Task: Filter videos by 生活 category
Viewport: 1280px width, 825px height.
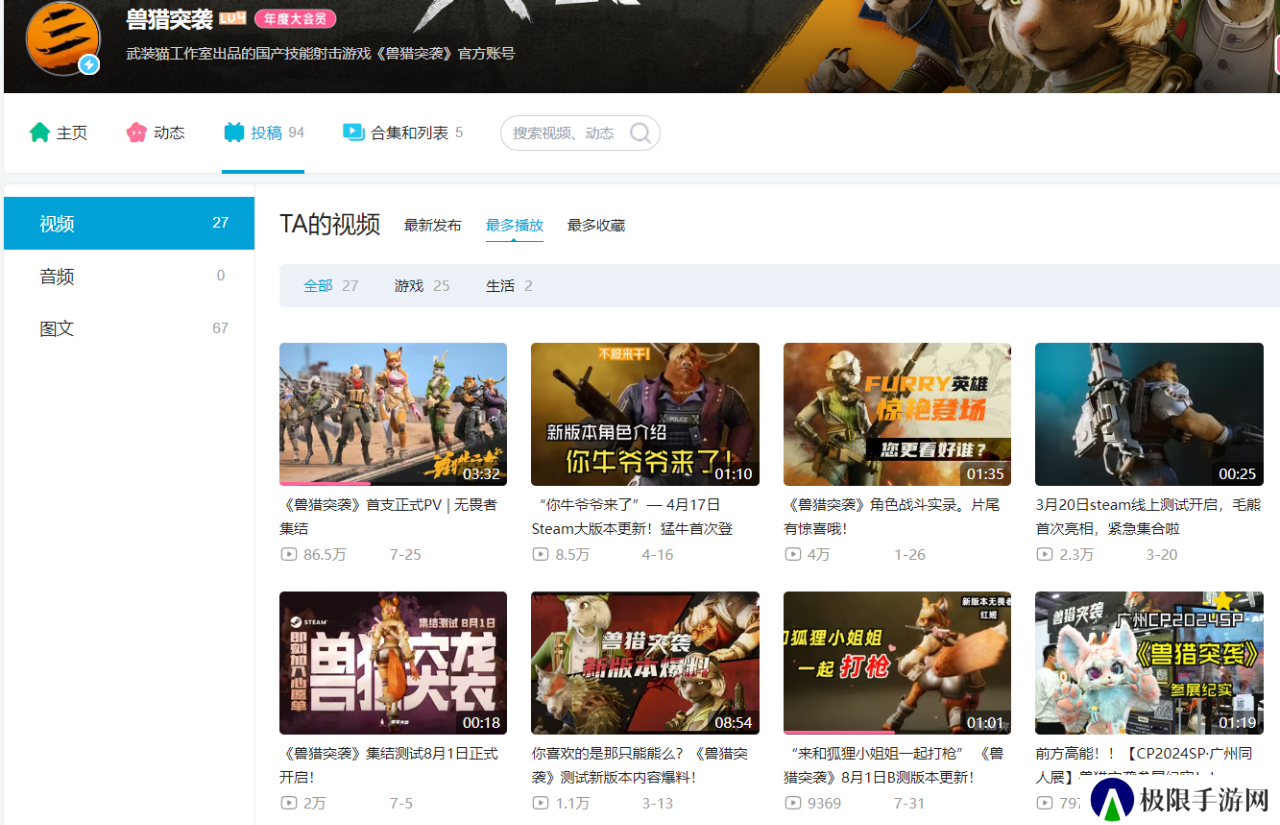Action: coord(509,286)
